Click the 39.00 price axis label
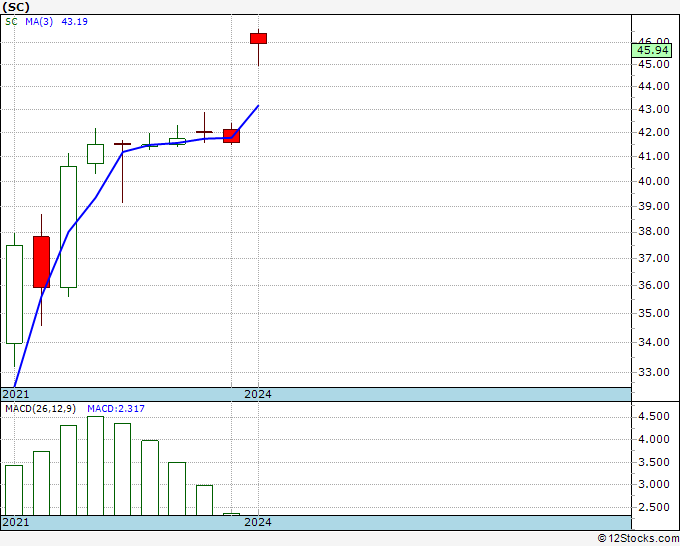The height and width of the screenshot is (546, 680). (654, 206)
